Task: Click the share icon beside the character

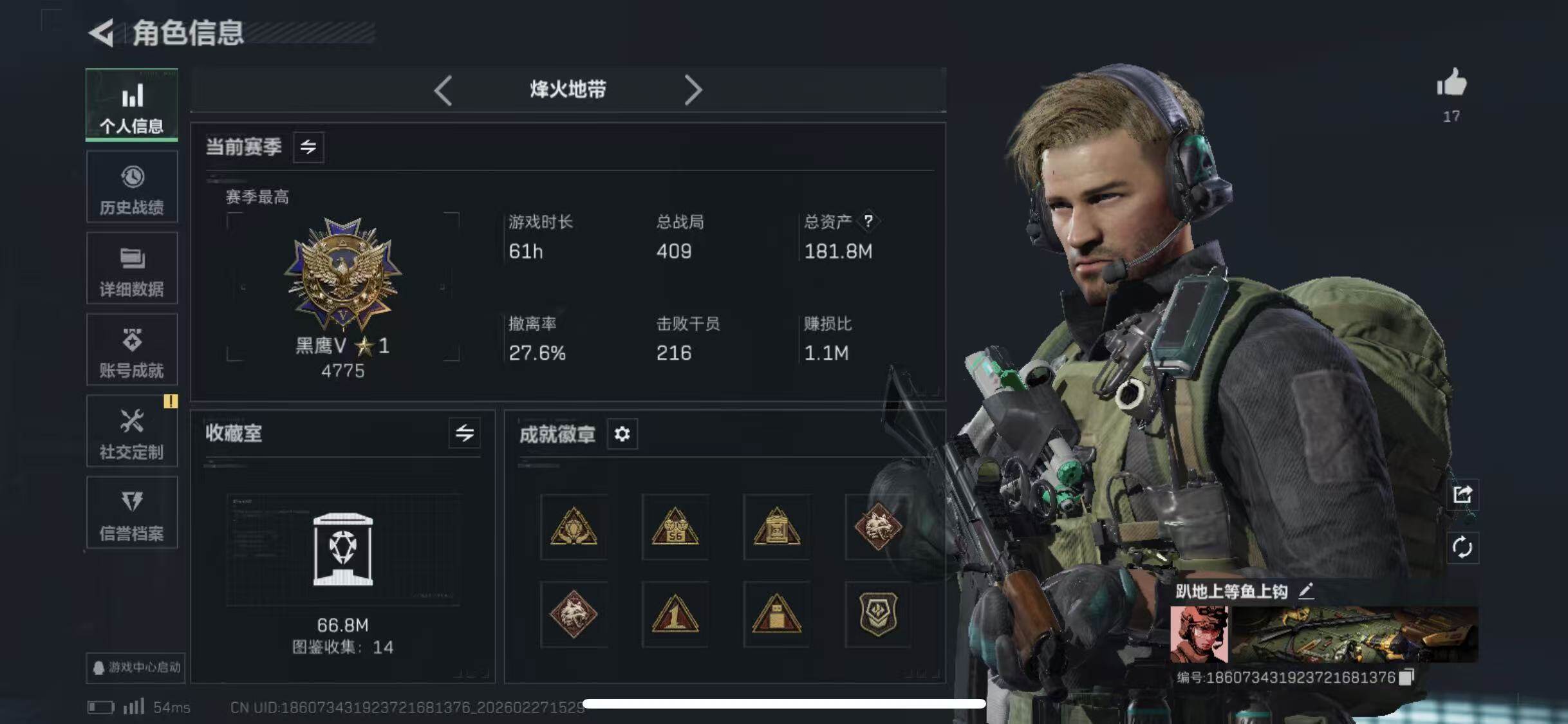Action: [1462, 494]
